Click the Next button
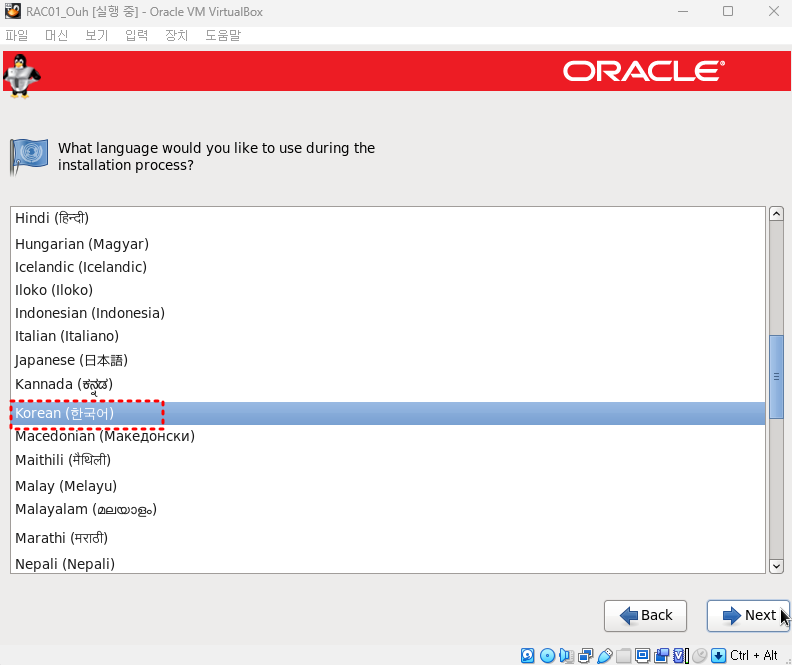The image size is (792, 665). click(748, 616)
